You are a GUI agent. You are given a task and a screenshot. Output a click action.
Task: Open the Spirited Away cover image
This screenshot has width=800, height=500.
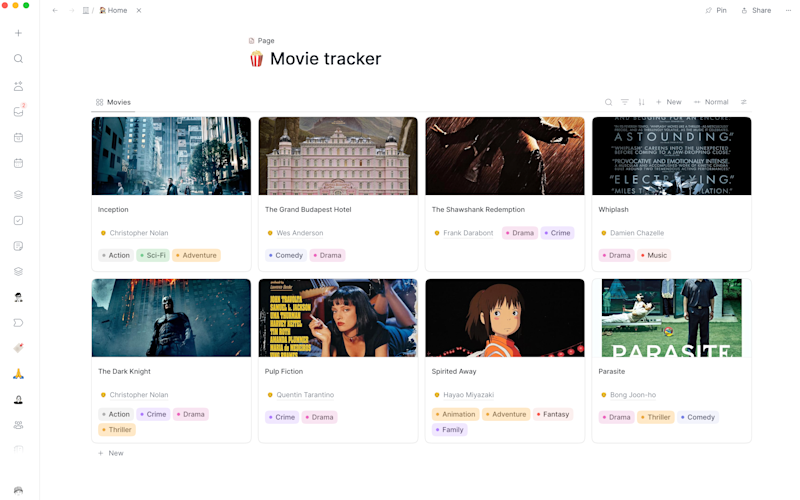point(505,318)
